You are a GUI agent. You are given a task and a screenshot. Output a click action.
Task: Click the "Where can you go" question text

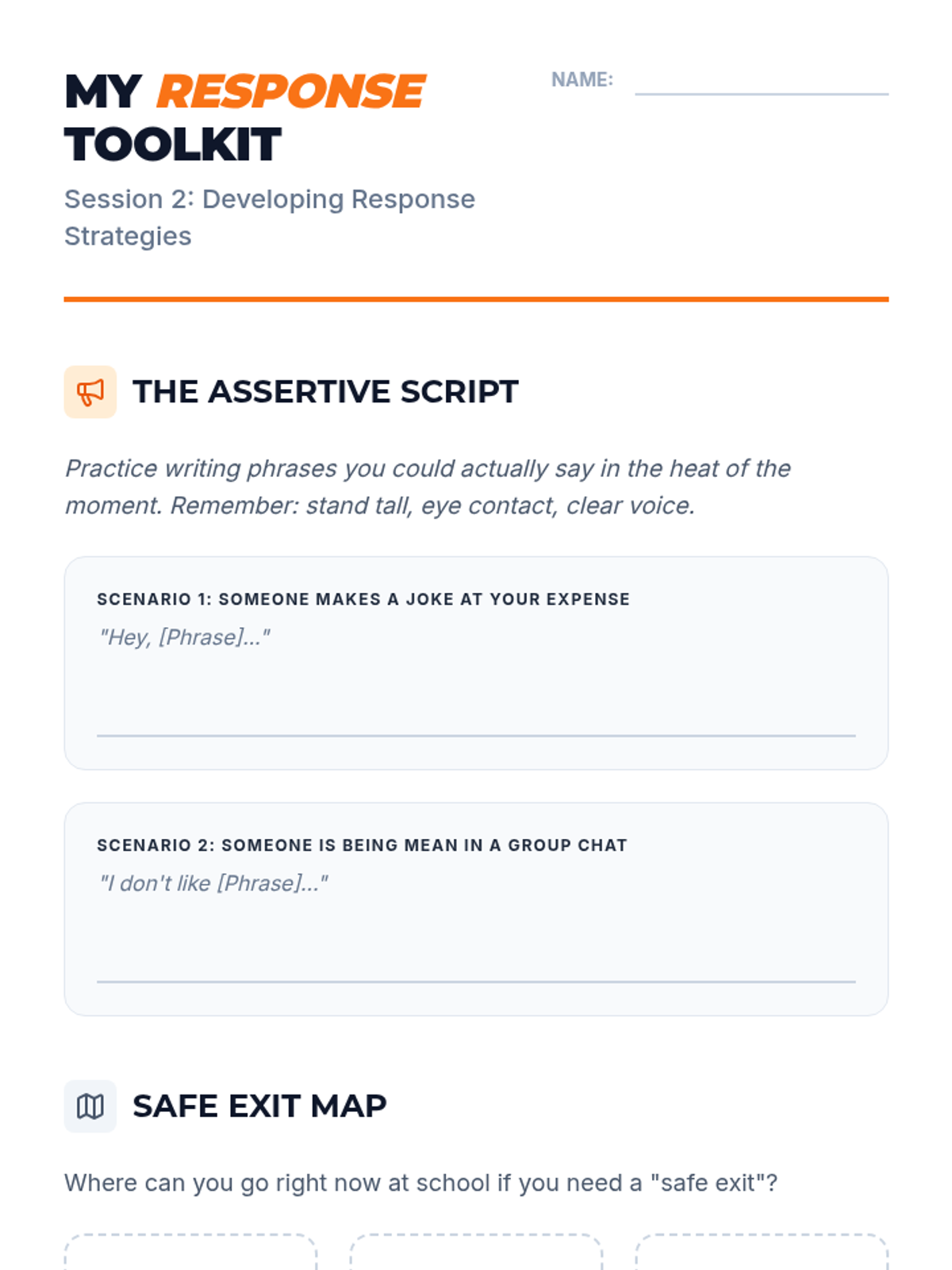(x=420, y=1183)
